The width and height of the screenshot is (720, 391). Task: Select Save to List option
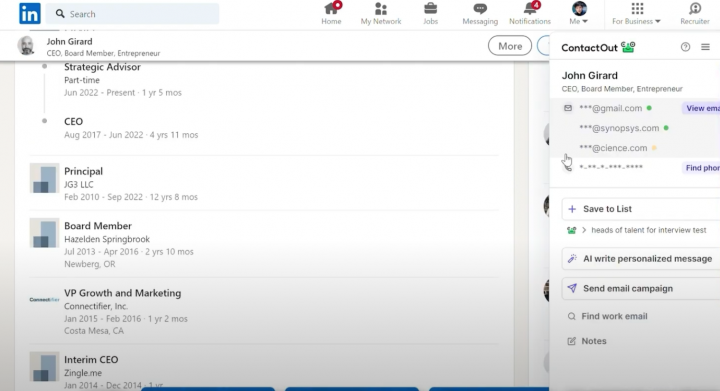click(x=641, y=209)
